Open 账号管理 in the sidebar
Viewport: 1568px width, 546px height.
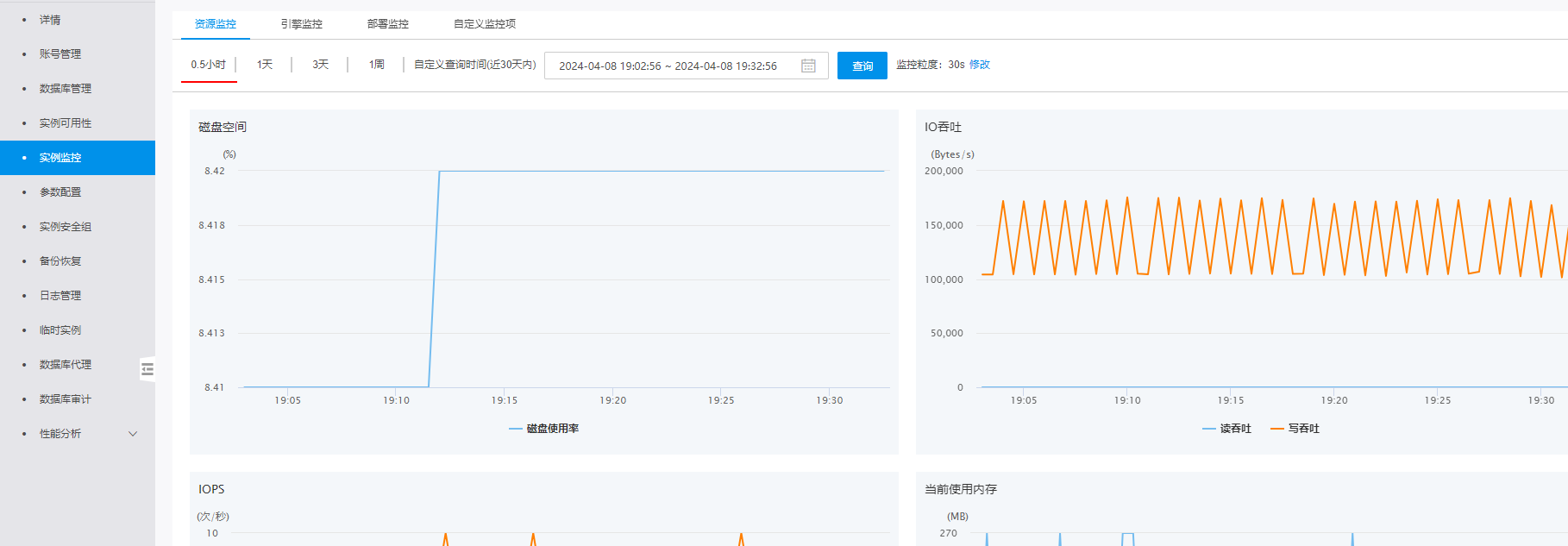coord(60,54)
